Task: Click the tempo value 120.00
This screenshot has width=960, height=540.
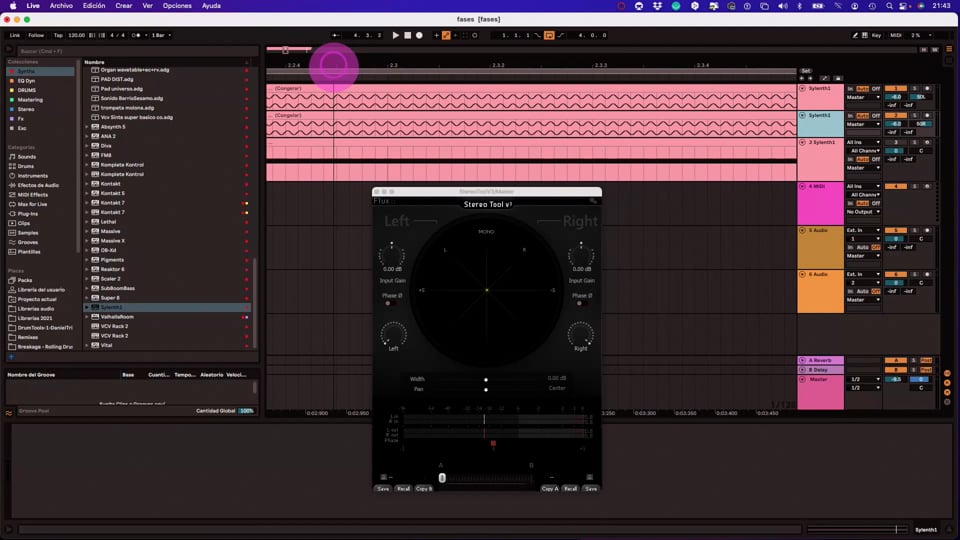Action: coord(77,36)
